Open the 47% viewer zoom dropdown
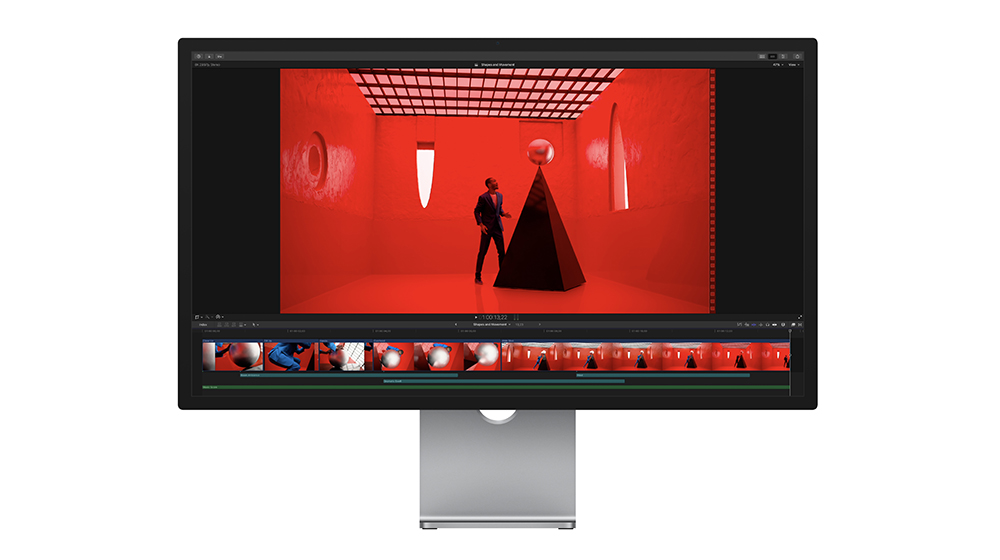The width and height of the screenshot is (1000, 560). pos(776,65)
